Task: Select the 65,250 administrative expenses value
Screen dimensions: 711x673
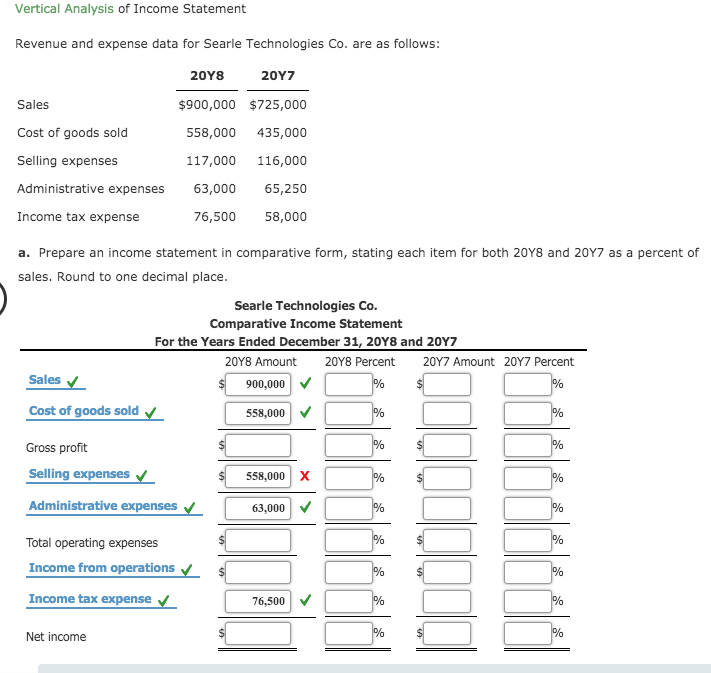Action: (x=286, y=189)
